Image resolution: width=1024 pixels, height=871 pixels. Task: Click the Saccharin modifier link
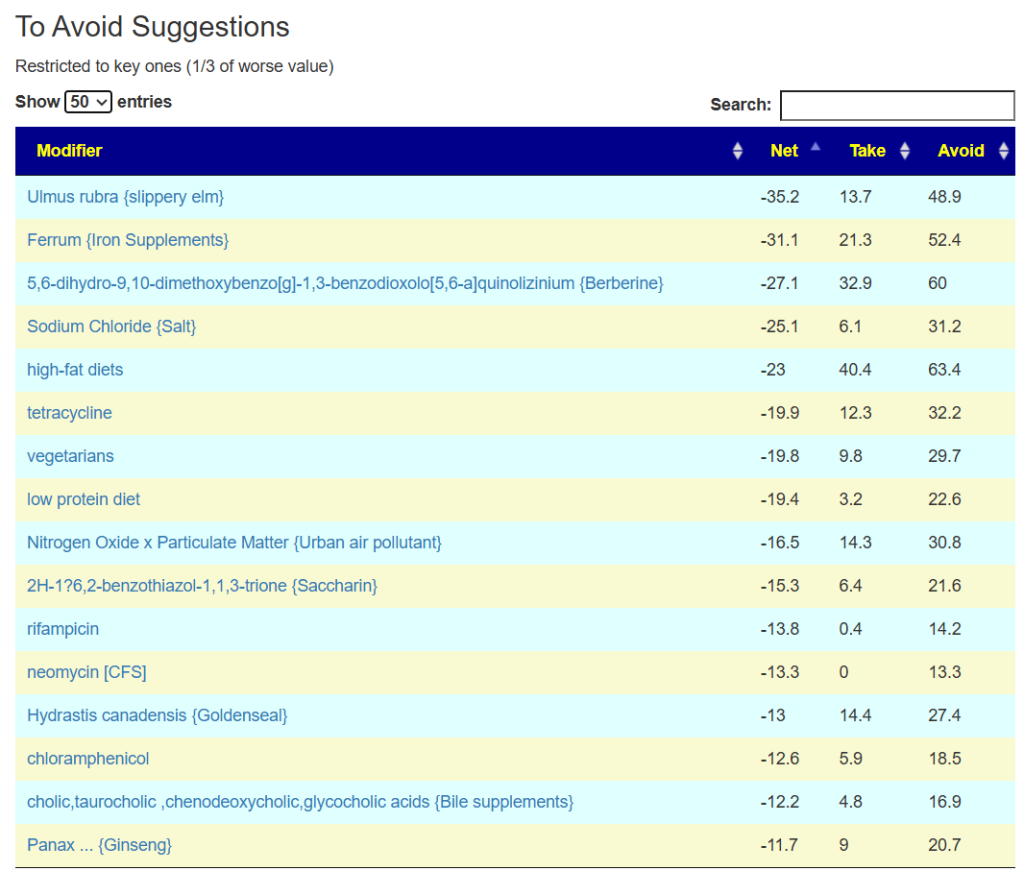tap(202, 585)
